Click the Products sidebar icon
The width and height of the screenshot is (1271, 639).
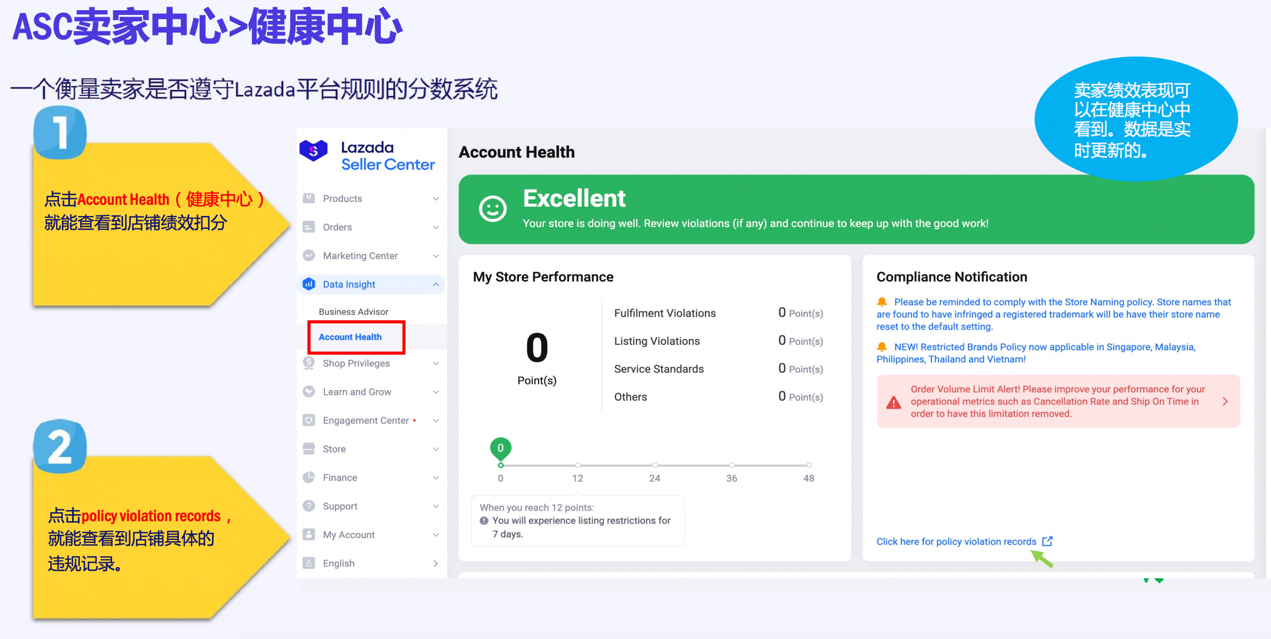coord(309,198)
